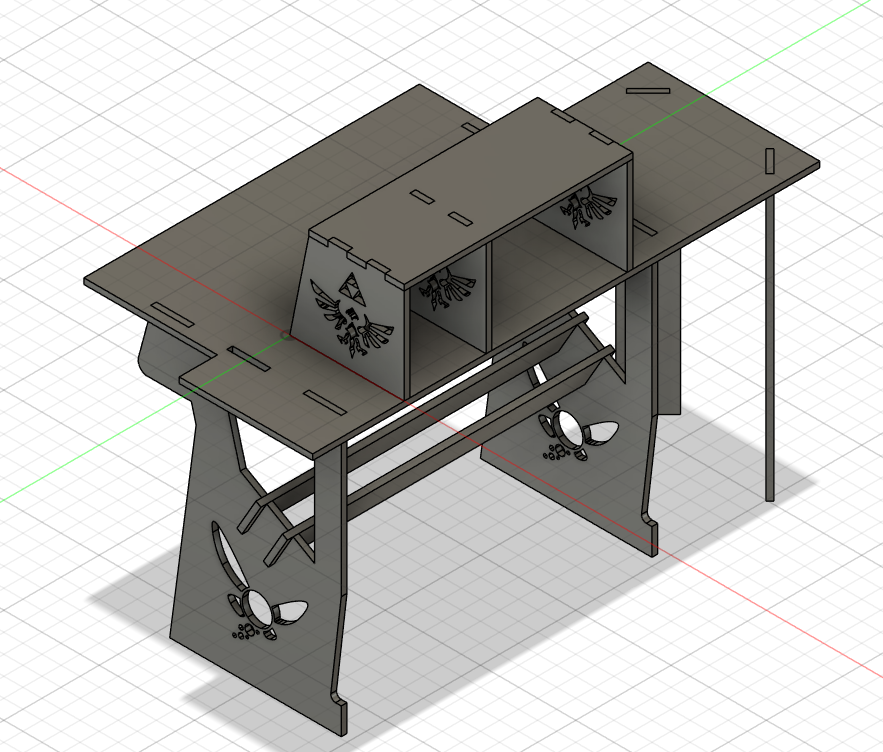Screen dimensions: 883x752
Task: Select the top panel of the desk hutch
Action: tap(470, 191)
